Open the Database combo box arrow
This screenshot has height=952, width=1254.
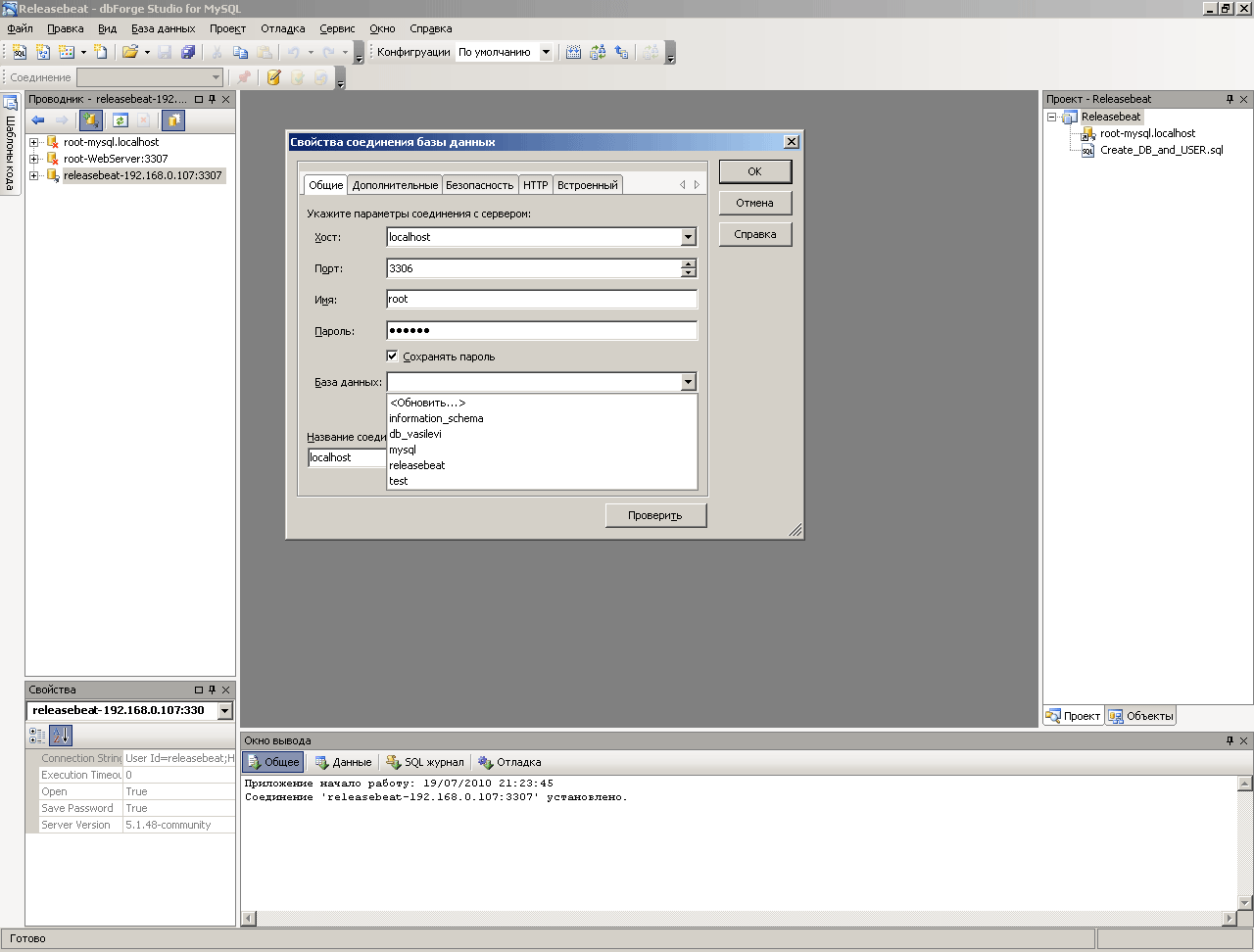click(x=688, y=382)
